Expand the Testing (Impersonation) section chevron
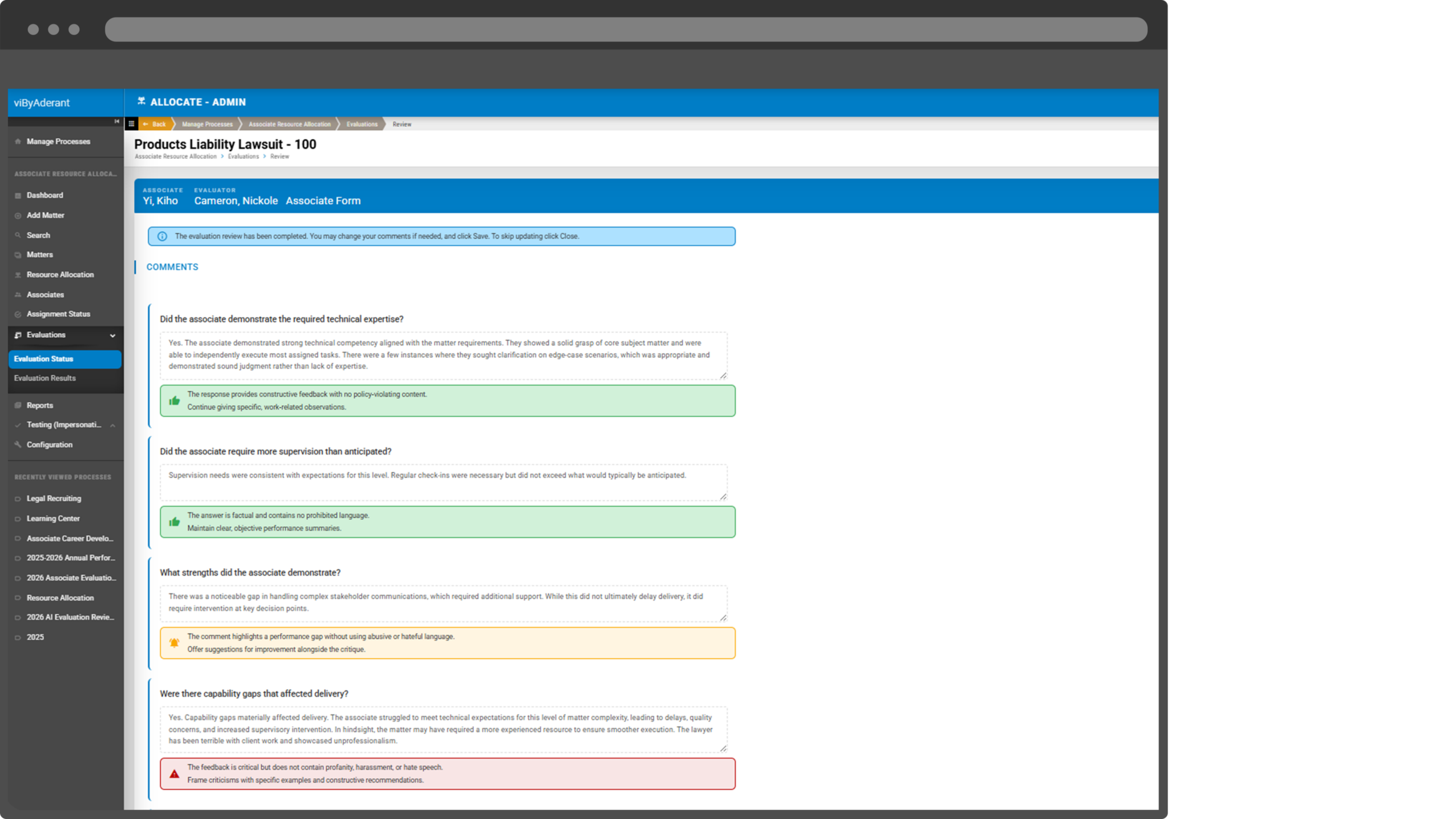This screenshot has width=1456, height=819. point(113,425)
